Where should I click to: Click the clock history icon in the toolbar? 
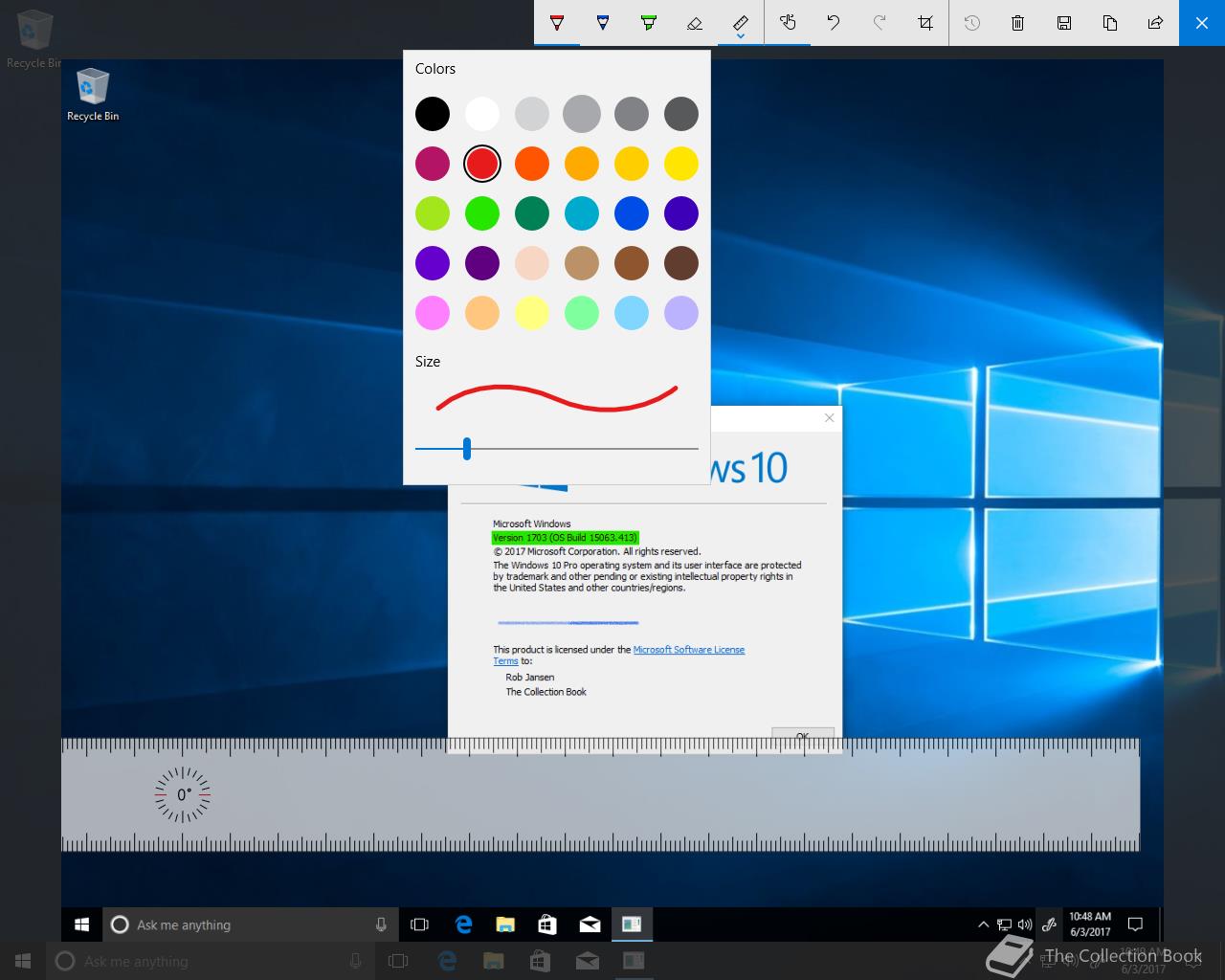(x=972, y=23)
